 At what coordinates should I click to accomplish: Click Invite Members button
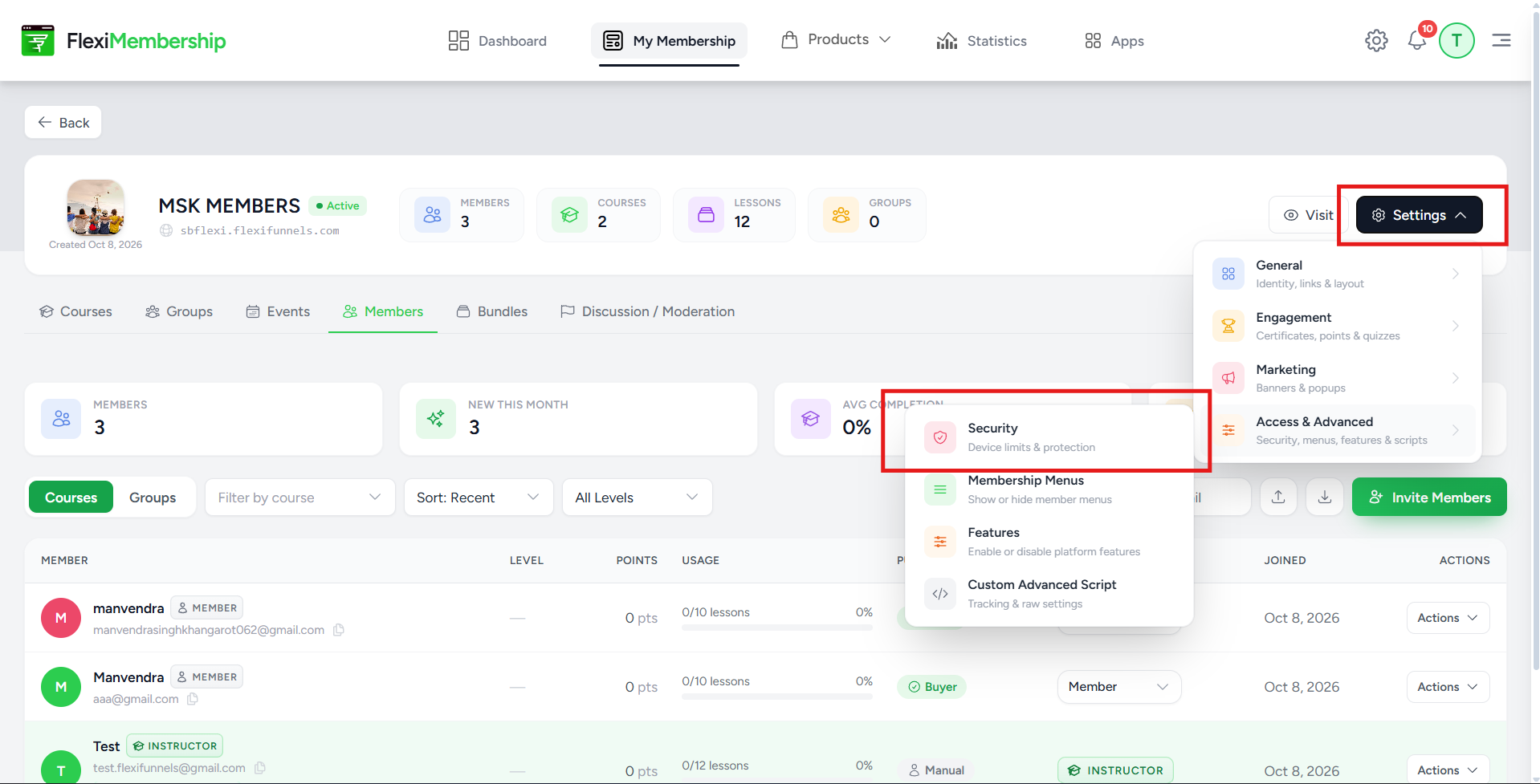click(1429, 498)
